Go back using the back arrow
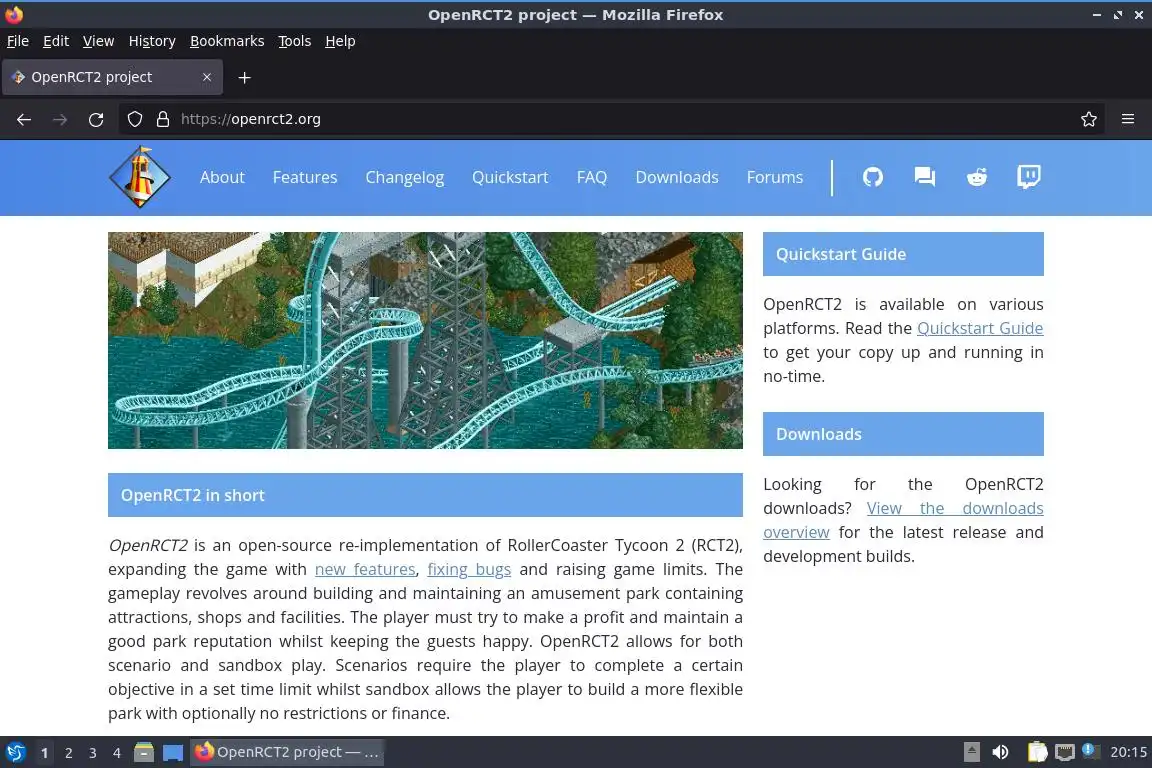 [x=24, y=119]
